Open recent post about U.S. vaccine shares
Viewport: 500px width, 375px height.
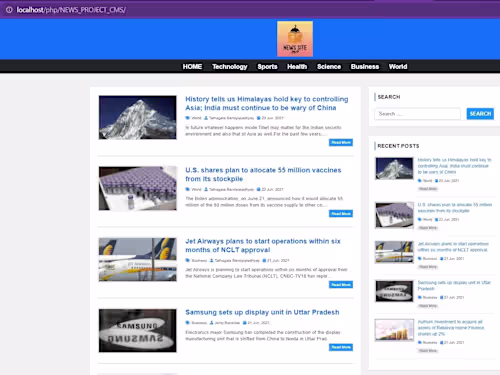[x=455, y=208]
